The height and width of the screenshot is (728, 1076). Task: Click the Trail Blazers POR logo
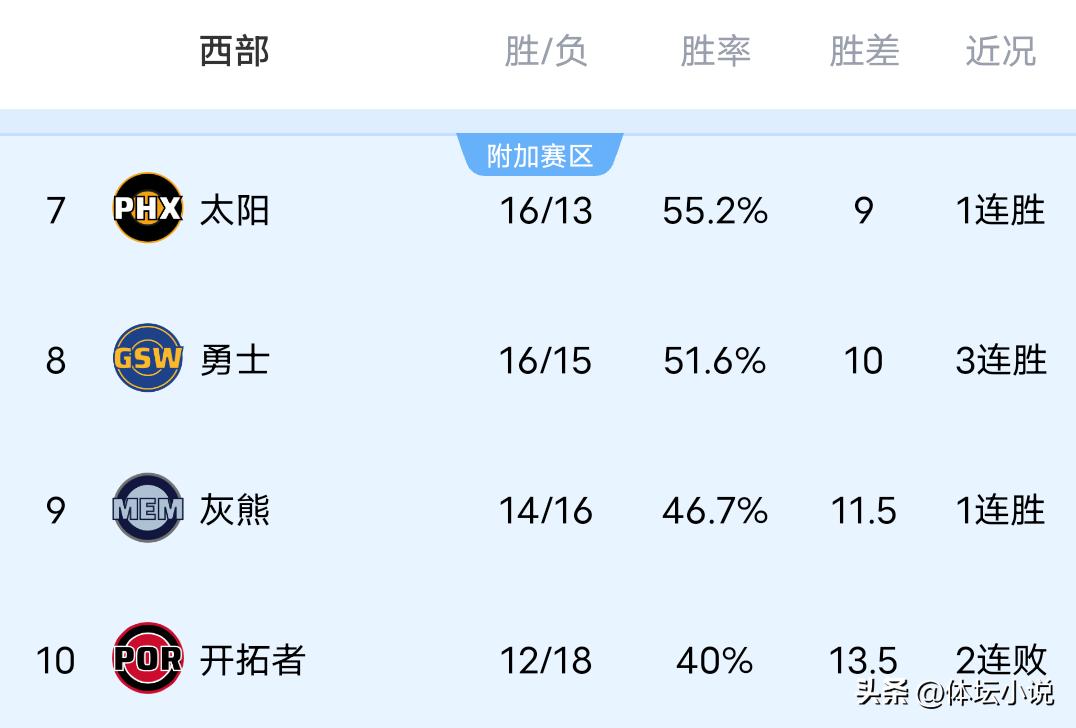(147, 658)
